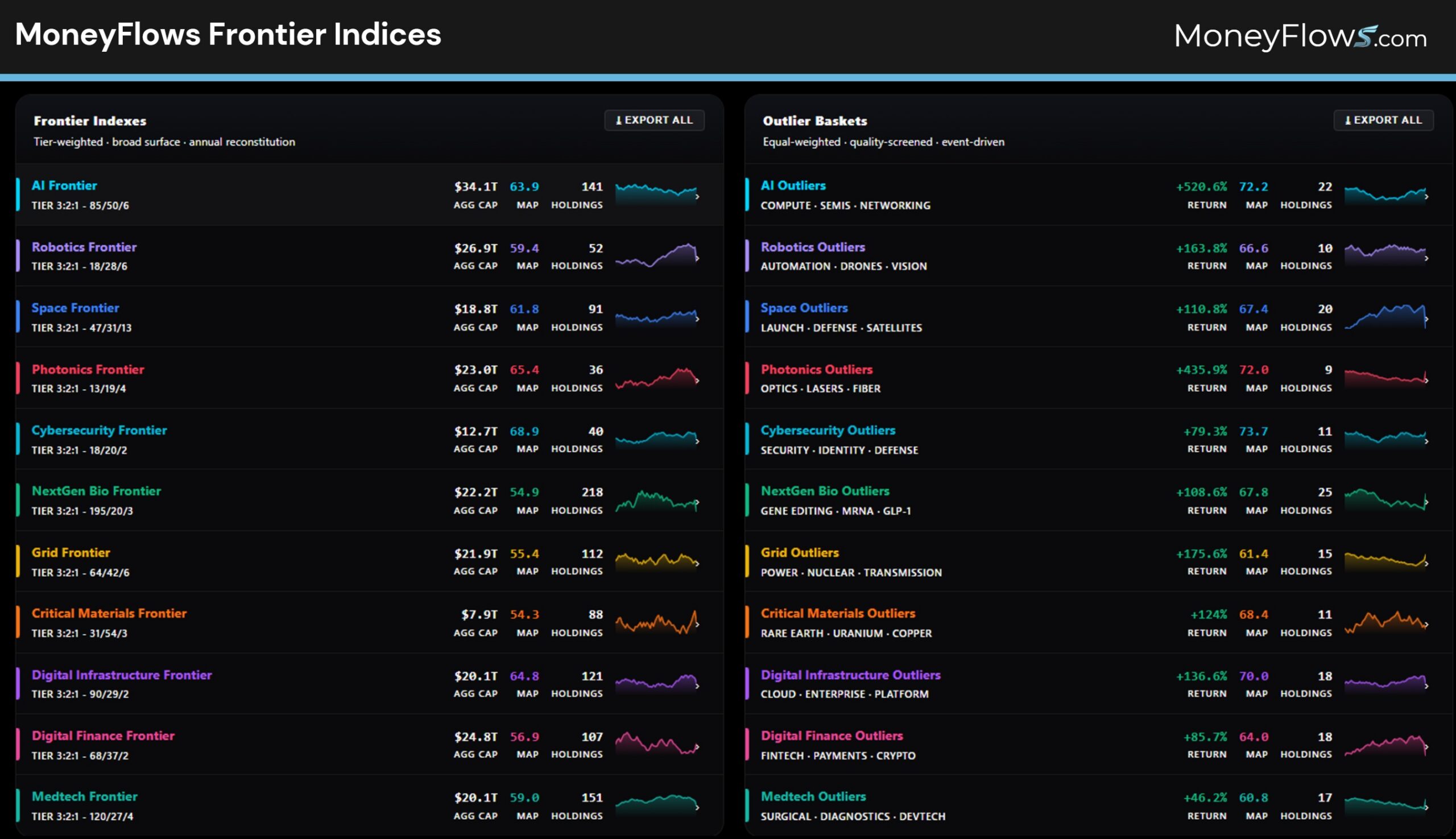Viewport: 1456px width, 839px height.
Task: Open the NextGen Bio Frontier index
Action: click(369, 500)
